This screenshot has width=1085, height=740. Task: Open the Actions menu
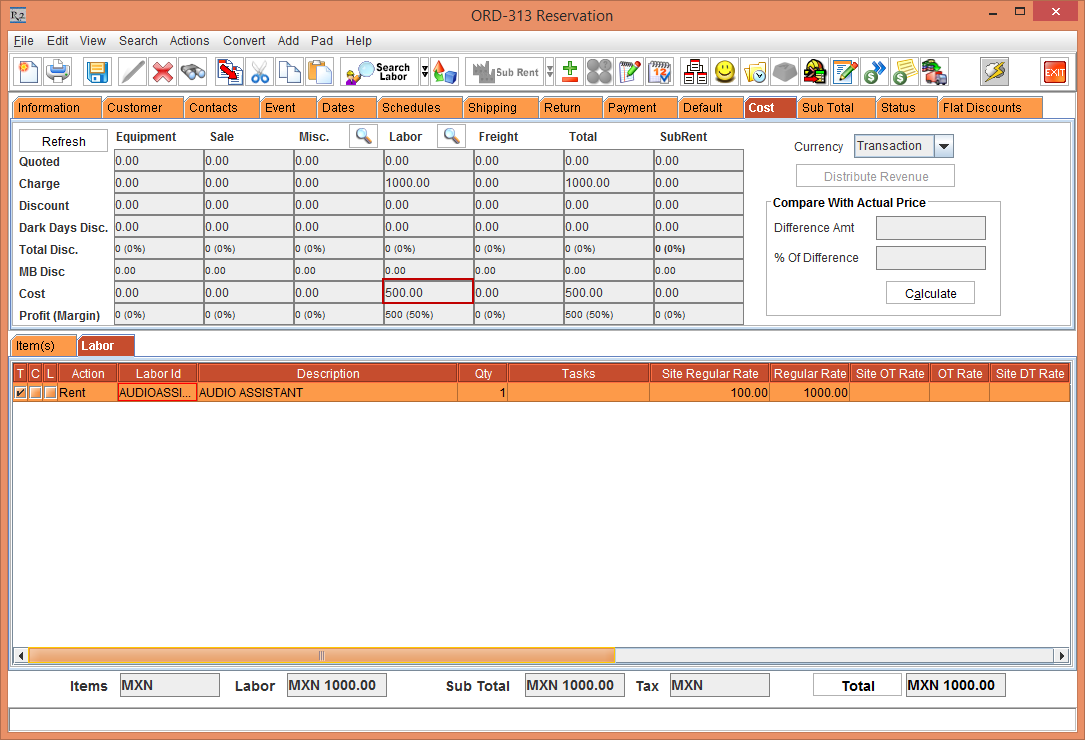(189, 41)
